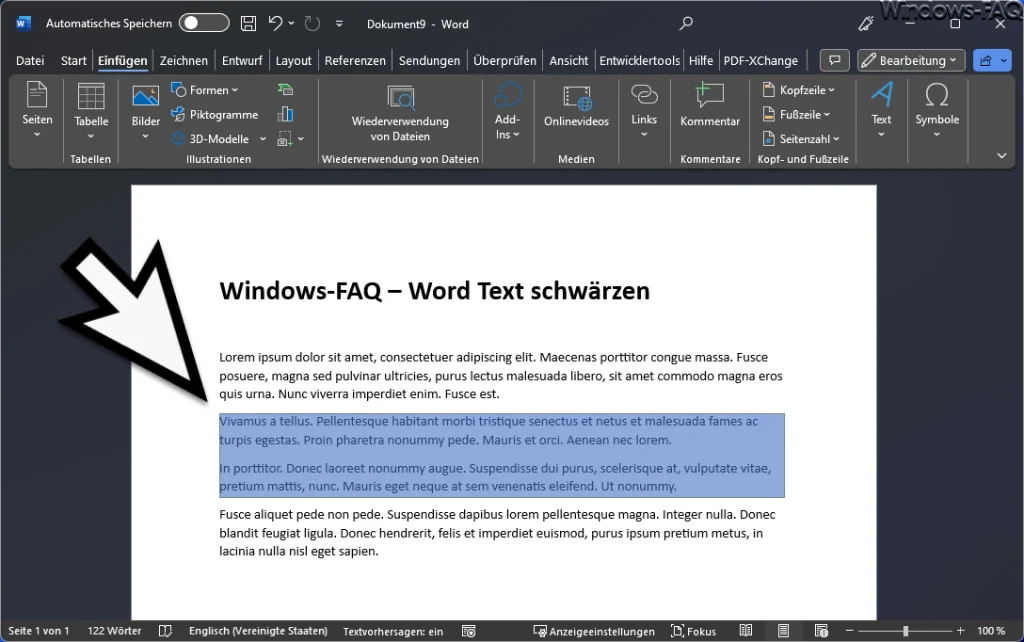The height and width of the screenshot is (642, 1024).
Task: Switch to the Referenzen tab
Action: coord(355,60)
